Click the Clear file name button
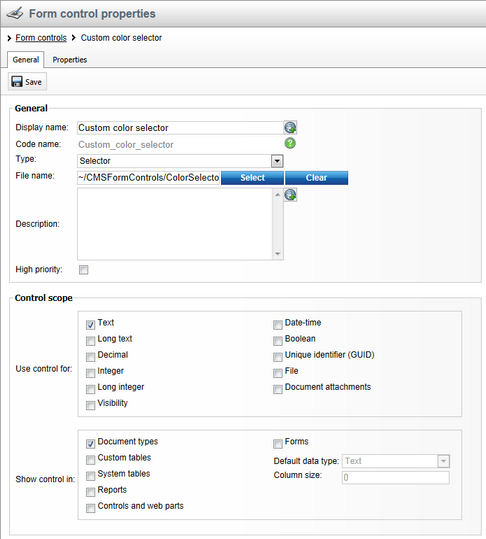Screen dimensions: 486x539 [317, 178]
